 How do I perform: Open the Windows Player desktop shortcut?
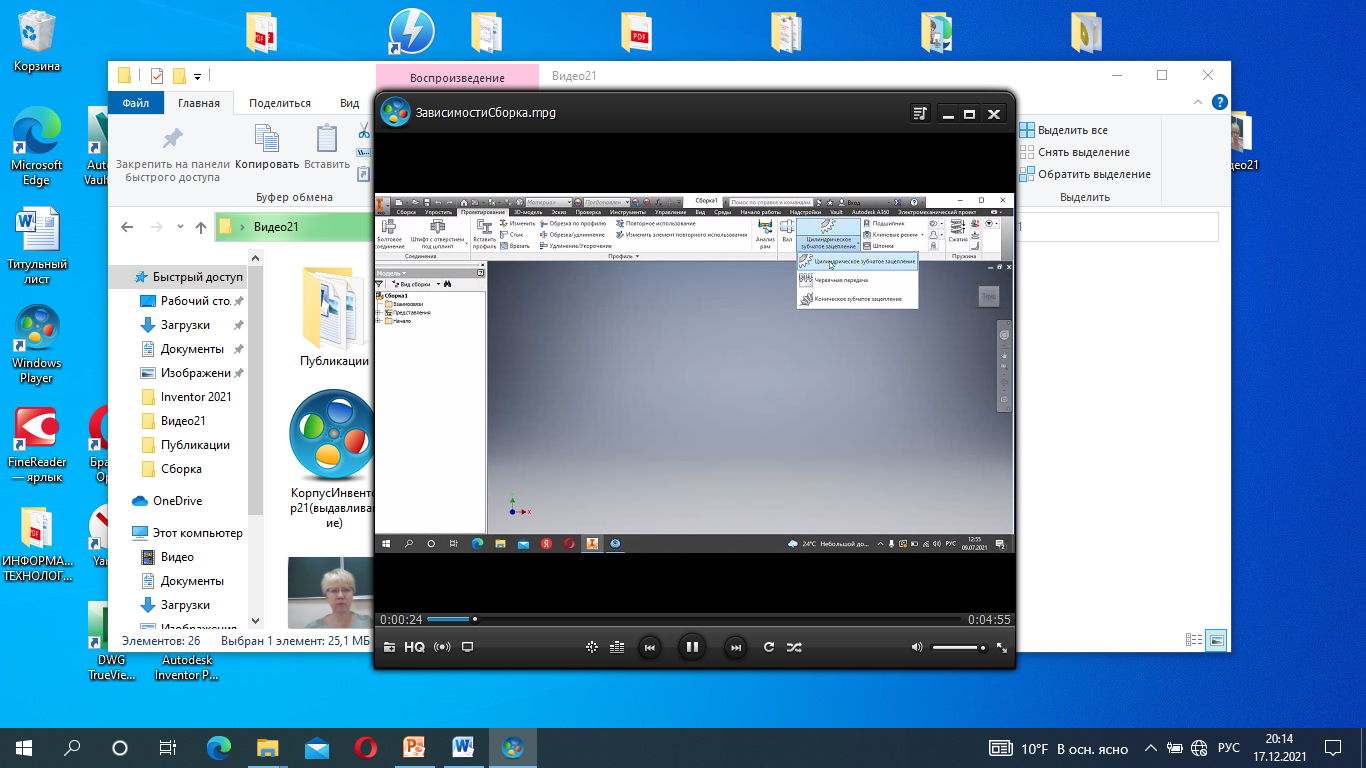coord(37,345)
